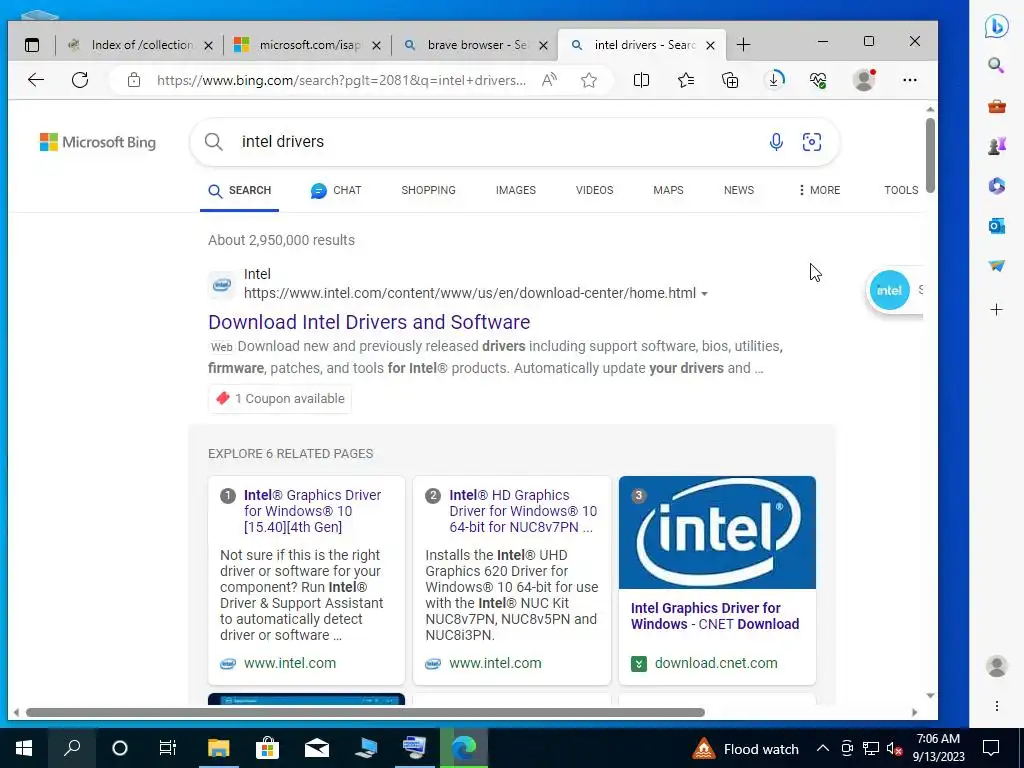This screenshot has width=1024, height=768.
Task: Open Browser essentials heart icon
Action: (x=818, y=80)
